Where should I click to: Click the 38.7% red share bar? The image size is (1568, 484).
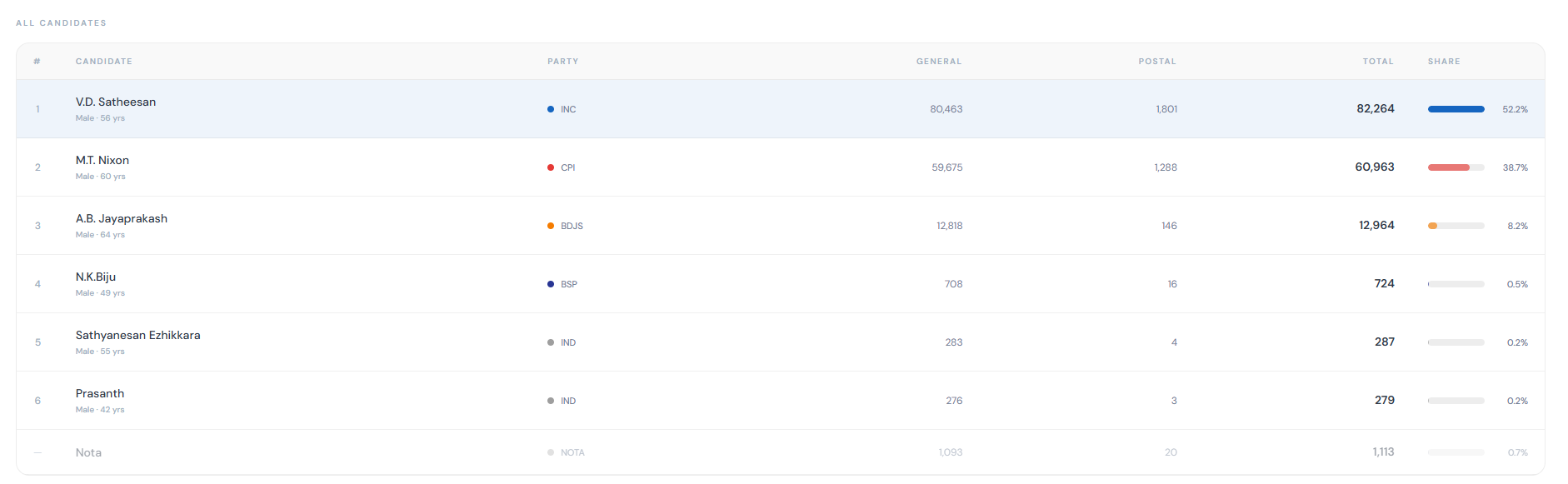pyautogui.click(x=1449, y=167)
